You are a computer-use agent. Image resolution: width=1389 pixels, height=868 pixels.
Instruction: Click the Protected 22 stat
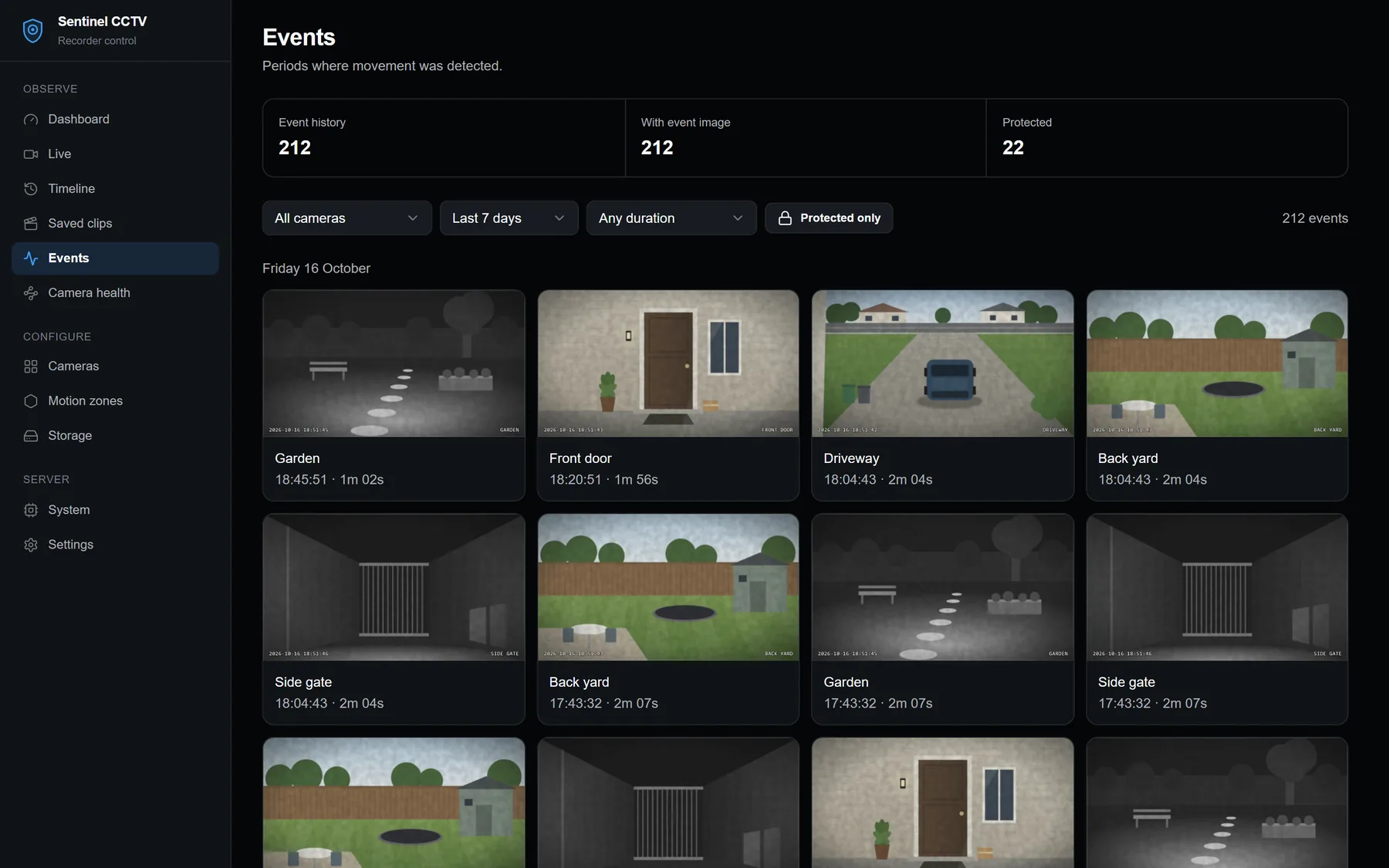point(1167,138)
